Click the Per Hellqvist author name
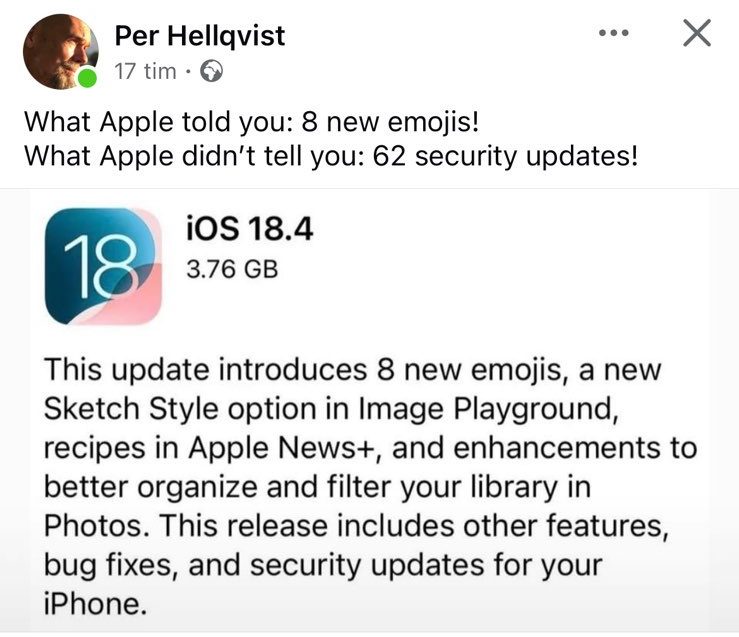Image resolution: width=739 pixels, height=637 pixels. pyautogui.click(x=200, y=36)
